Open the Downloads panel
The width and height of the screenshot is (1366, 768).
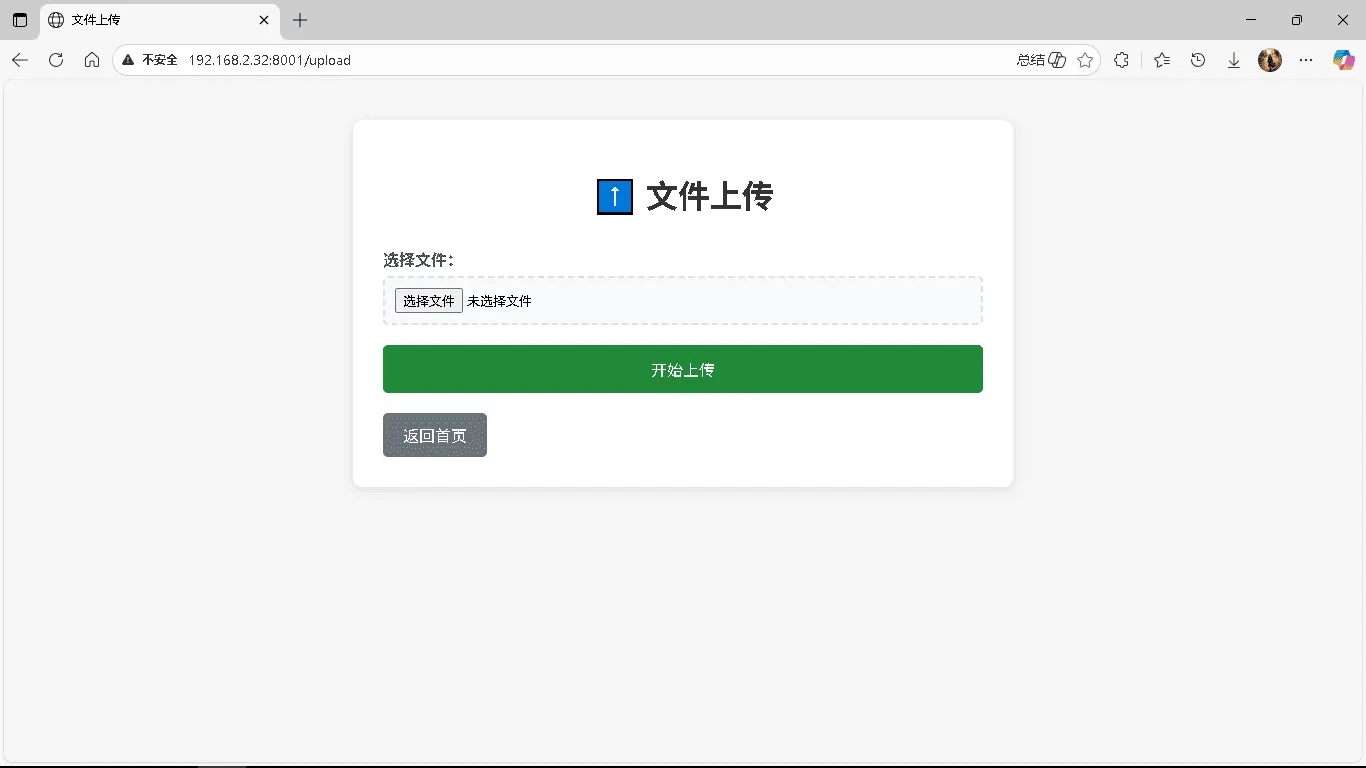pyautogui.click(x=1233, y=60)
